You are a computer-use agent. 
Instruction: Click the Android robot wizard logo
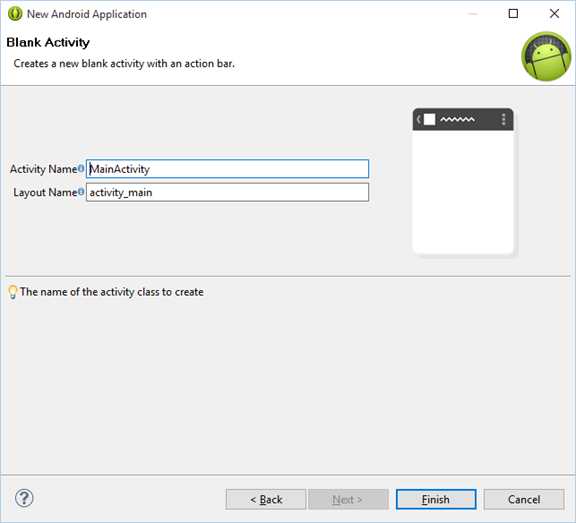pyautogui.click(x=546, y=56)
